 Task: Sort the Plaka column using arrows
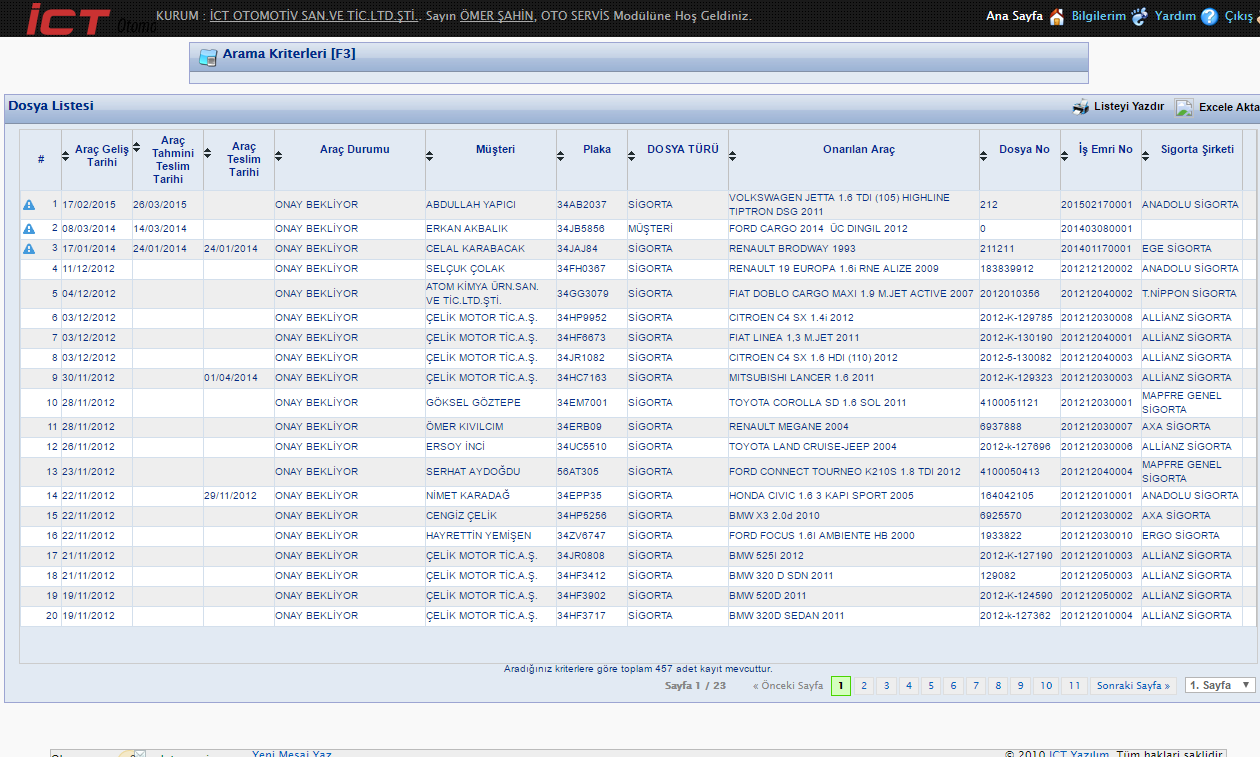point(561,155)
